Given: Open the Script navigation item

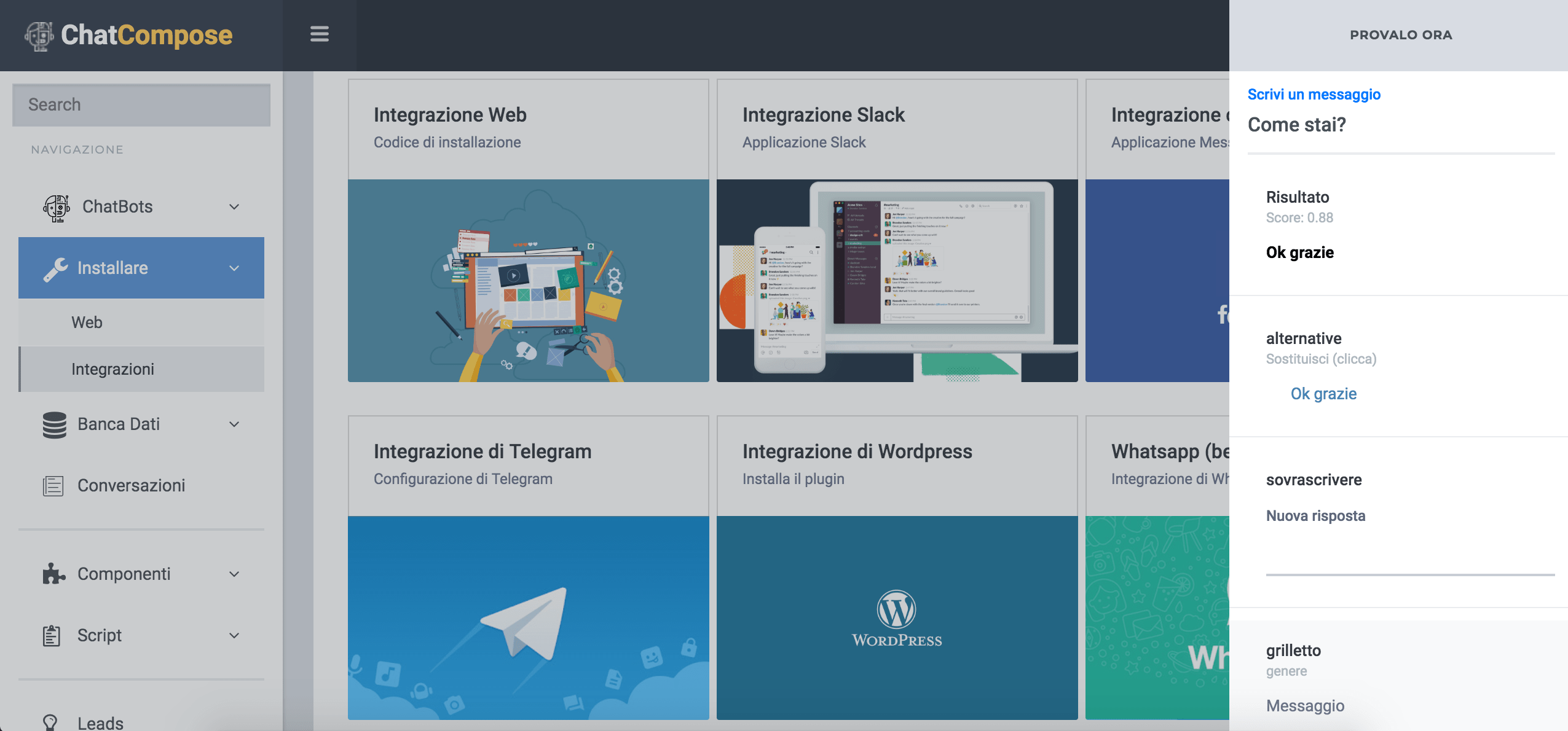Looking at the screenshot, I should [141, 636].
